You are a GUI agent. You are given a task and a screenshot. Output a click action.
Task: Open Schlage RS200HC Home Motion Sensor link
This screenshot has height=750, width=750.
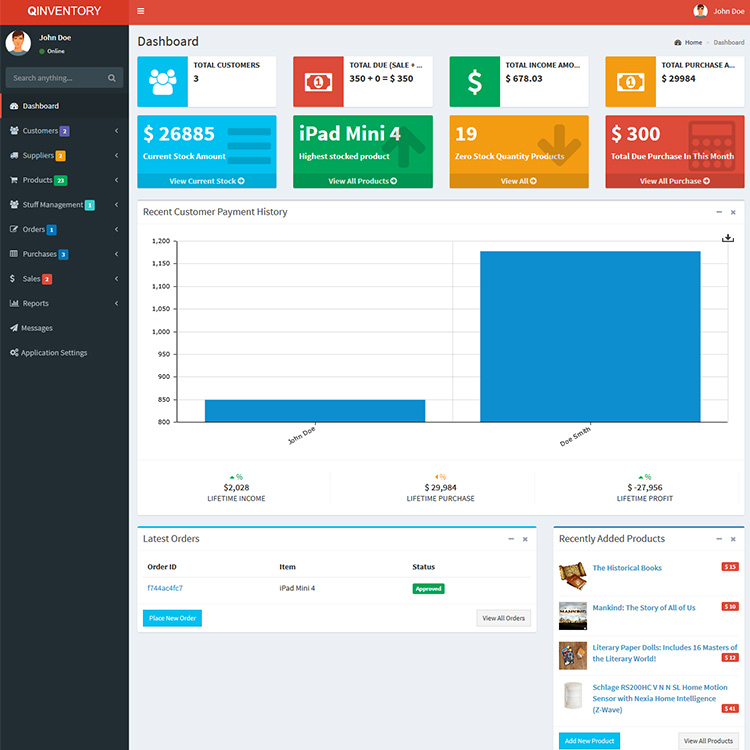click(660, 698)
